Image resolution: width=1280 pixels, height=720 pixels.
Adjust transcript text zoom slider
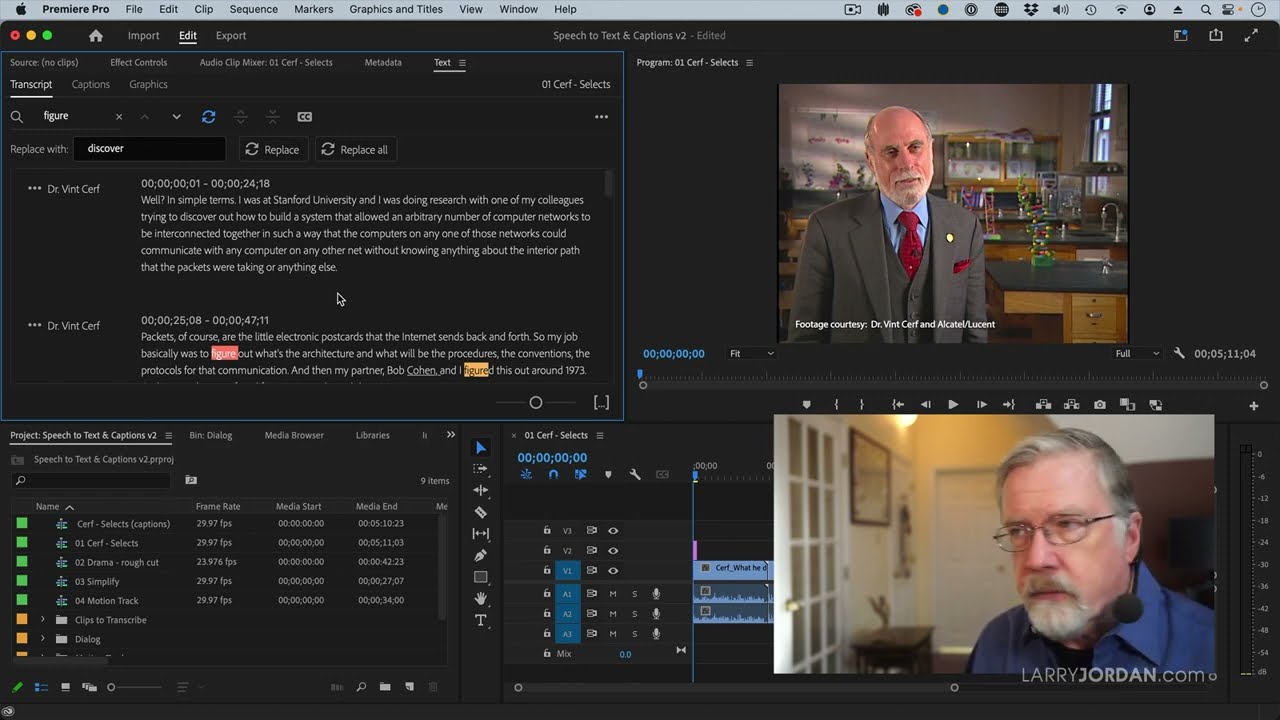click(x=536, y=403)
